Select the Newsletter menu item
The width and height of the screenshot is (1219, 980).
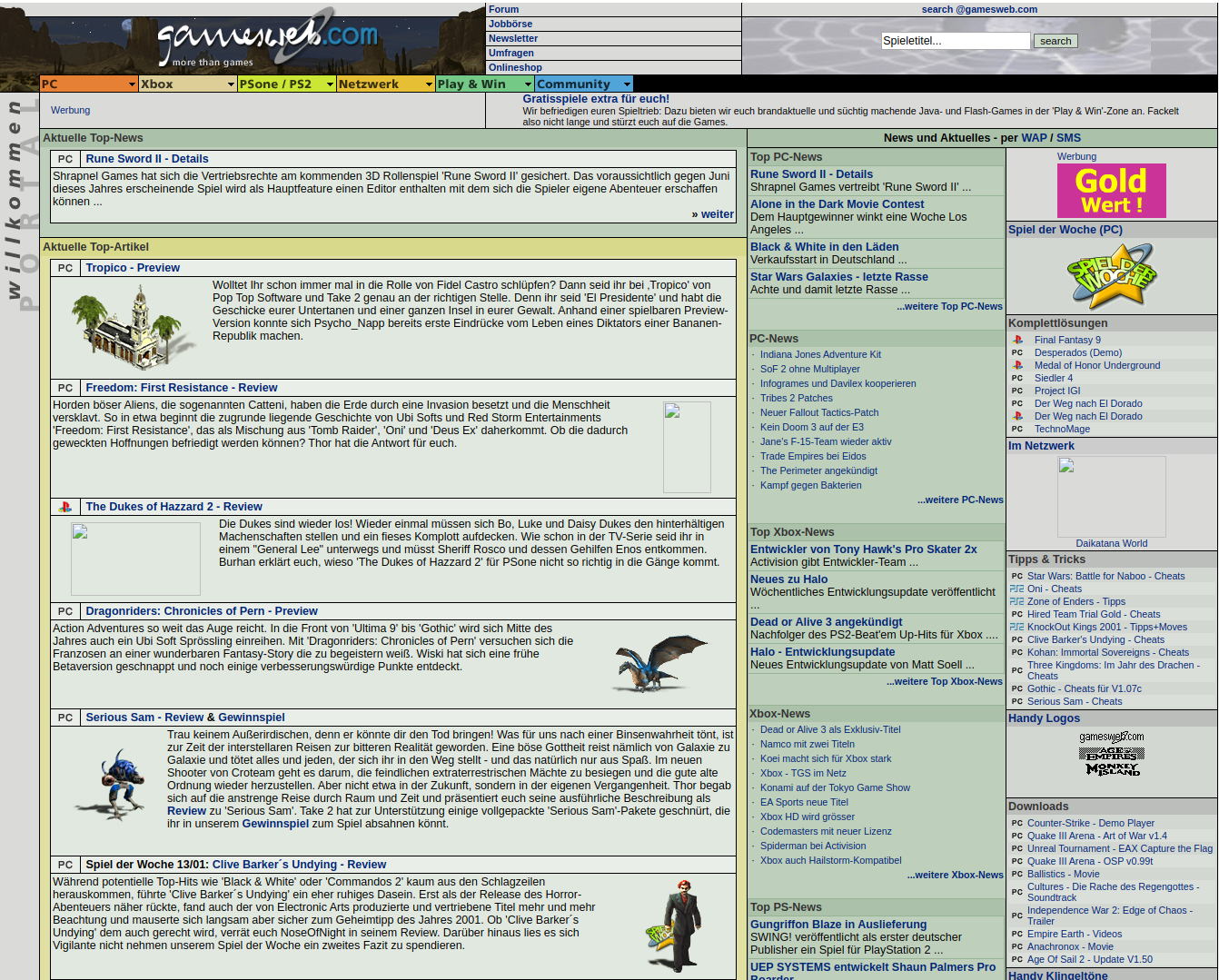(x=513, y=38)
